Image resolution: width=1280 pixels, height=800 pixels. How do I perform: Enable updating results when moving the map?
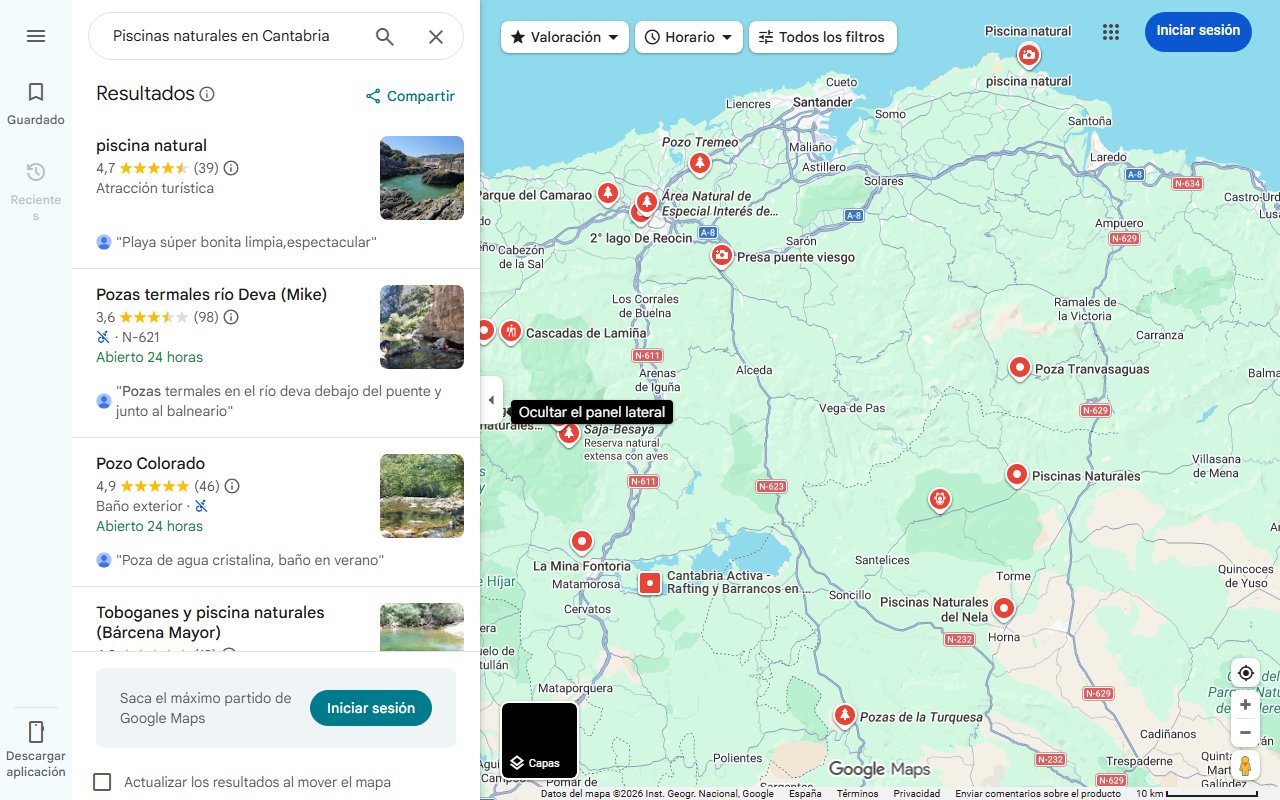(102, 782)
